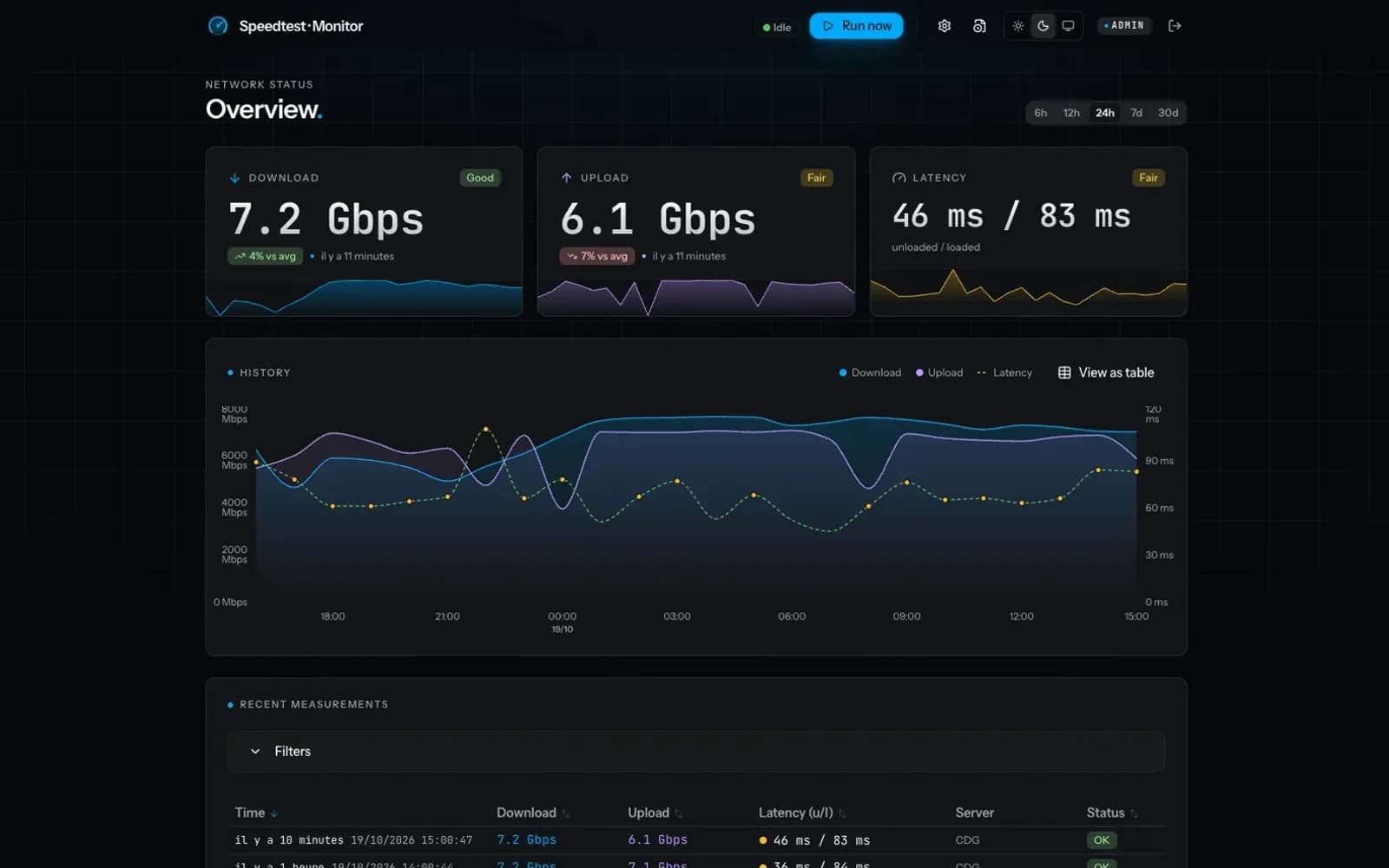Select the 30d time range
Viewport: 1389px width, 868px height.
click(x=1168, y=113)
